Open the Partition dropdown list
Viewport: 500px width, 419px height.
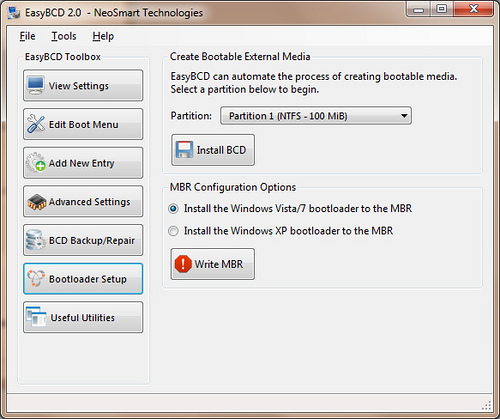316,116
